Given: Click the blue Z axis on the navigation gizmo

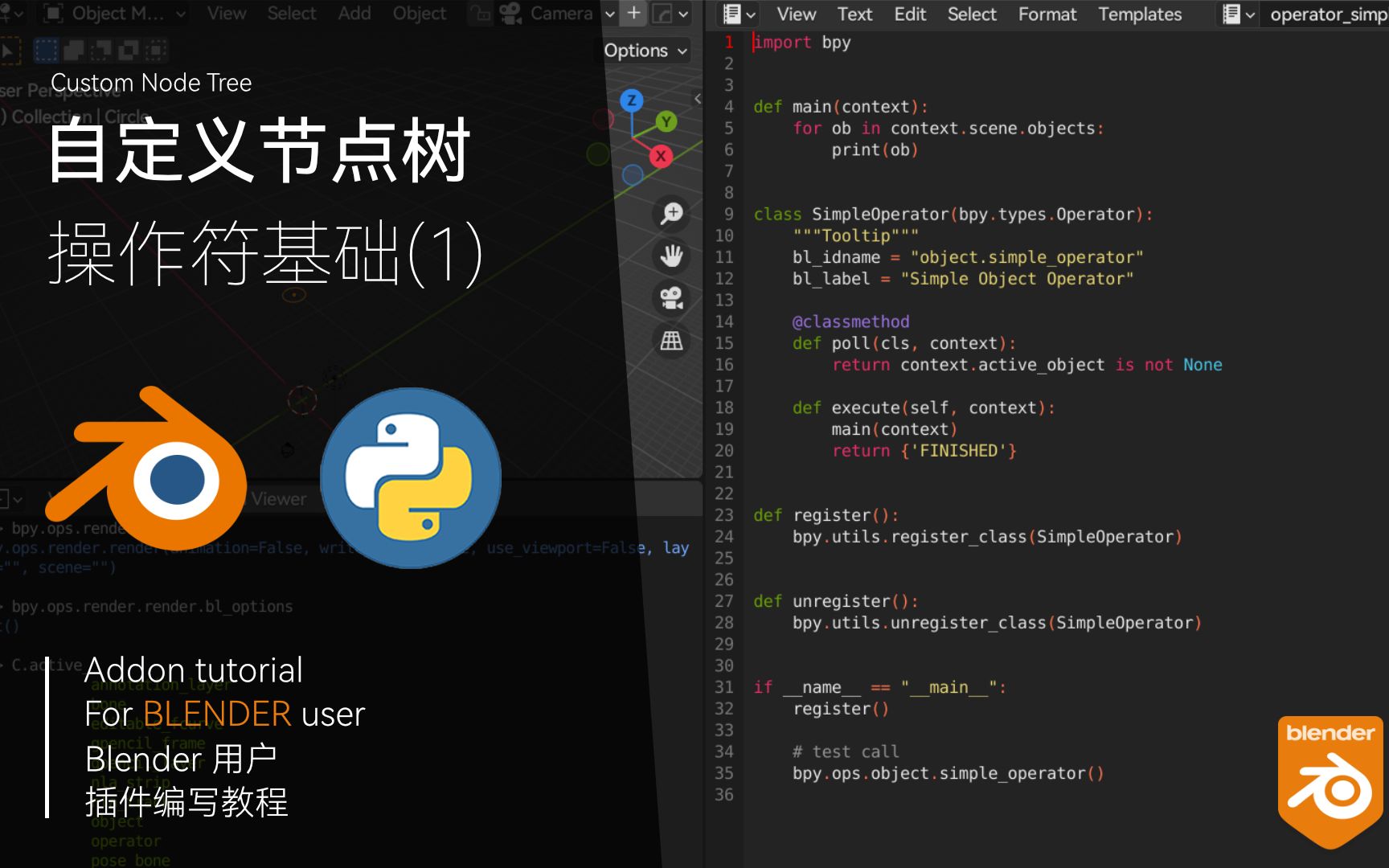Looking at the screenshot, I should point(632,100).
